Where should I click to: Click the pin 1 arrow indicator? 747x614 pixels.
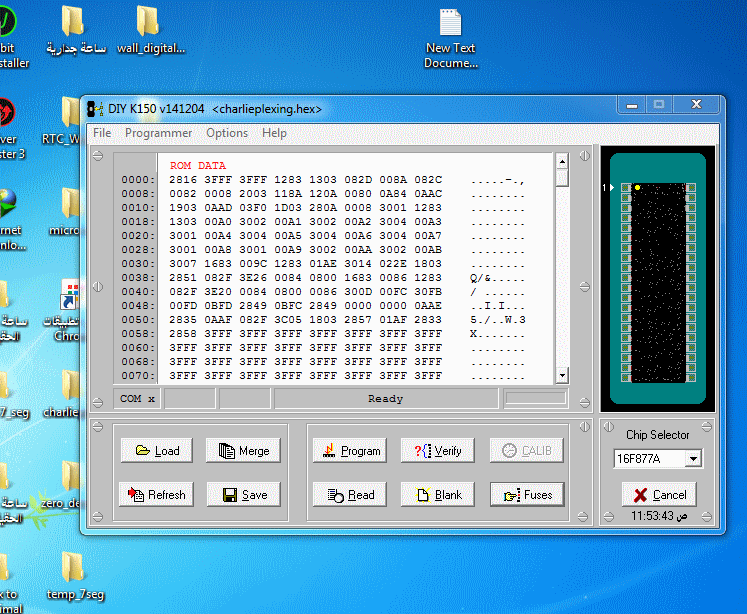pyautogui.click(x=612, y=188)
